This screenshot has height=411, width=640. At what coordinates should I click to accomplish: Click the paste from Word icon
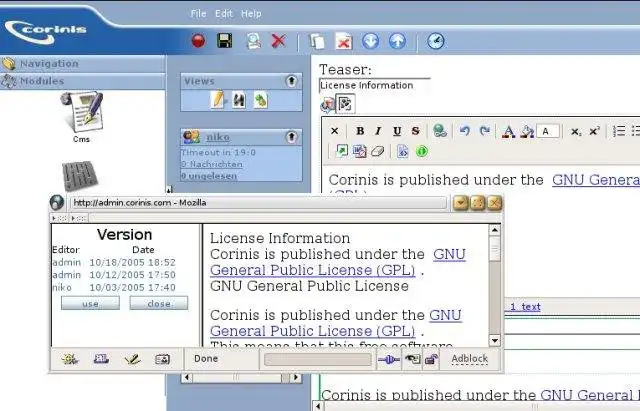pyautogui.click(x=359, y=151)
